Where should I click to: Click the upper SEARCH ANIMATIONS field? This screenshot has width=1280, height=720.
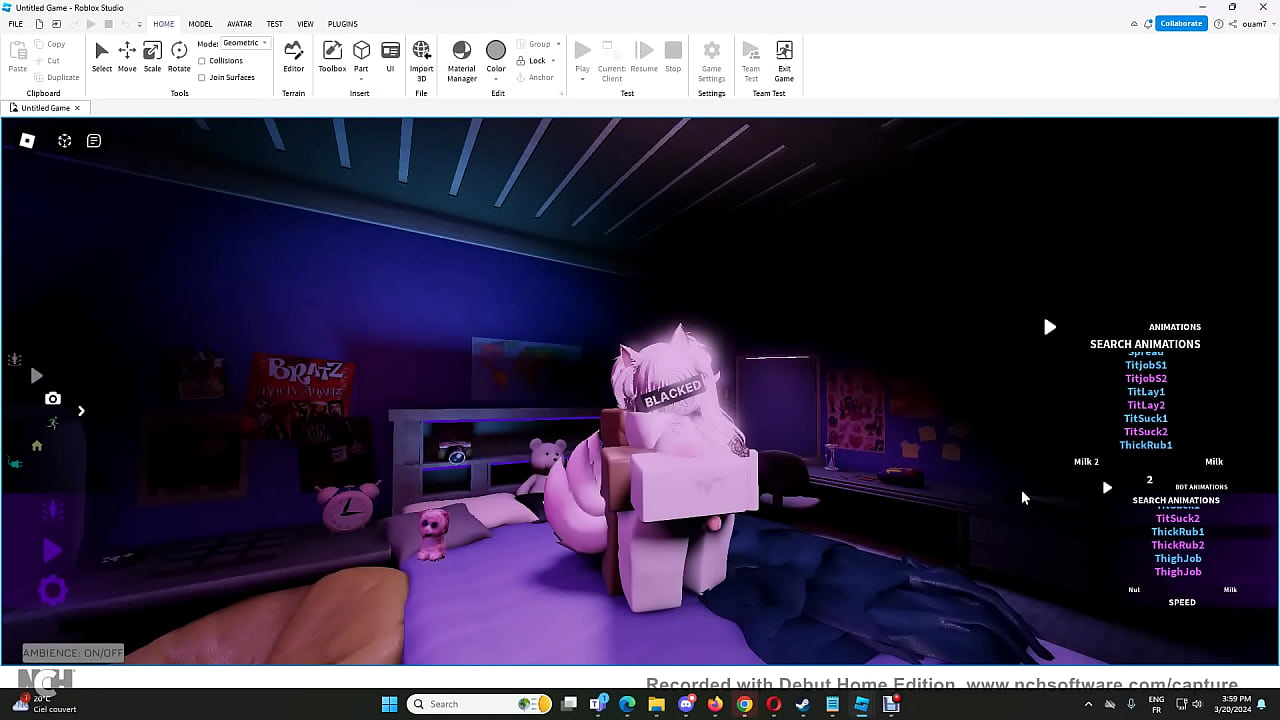[x=1145, y=344]
